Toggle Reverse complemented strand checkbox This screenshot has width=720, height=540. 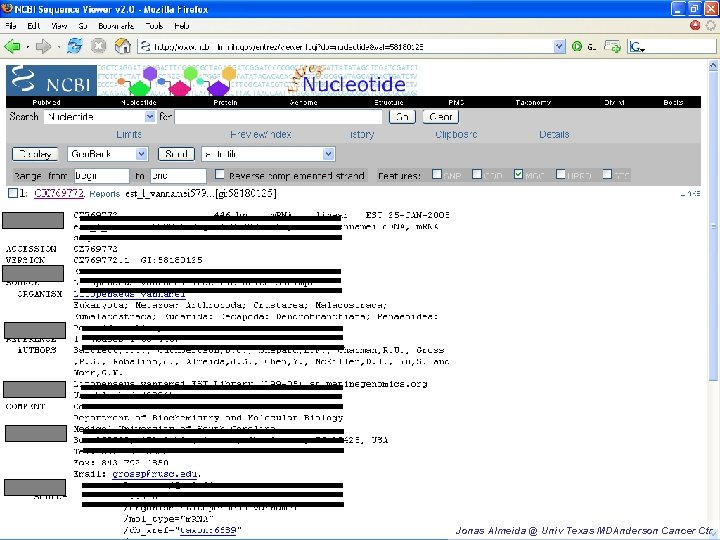tap(220, 174)
